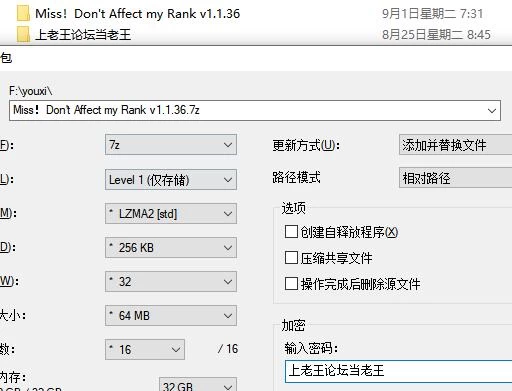Open compression level Level 1 dropdown

[171, 180]
